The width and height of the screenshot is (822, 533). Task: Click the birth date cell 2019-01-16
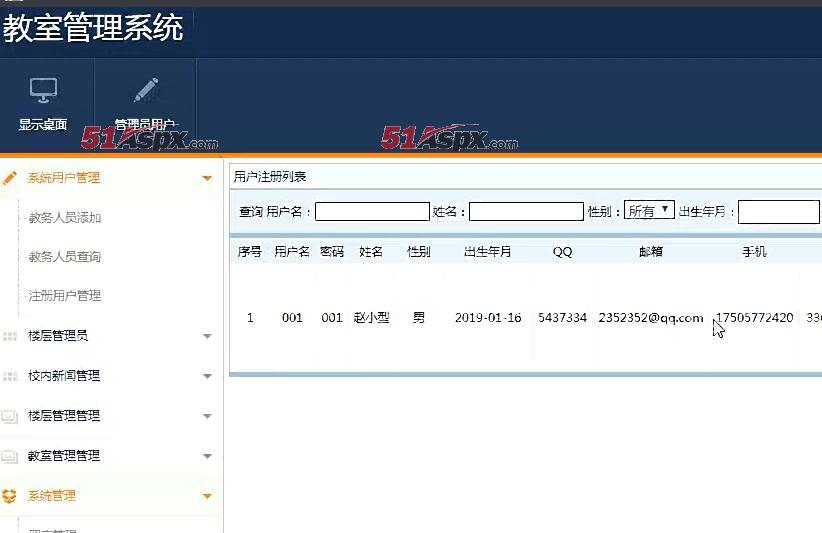coord(488,318)
